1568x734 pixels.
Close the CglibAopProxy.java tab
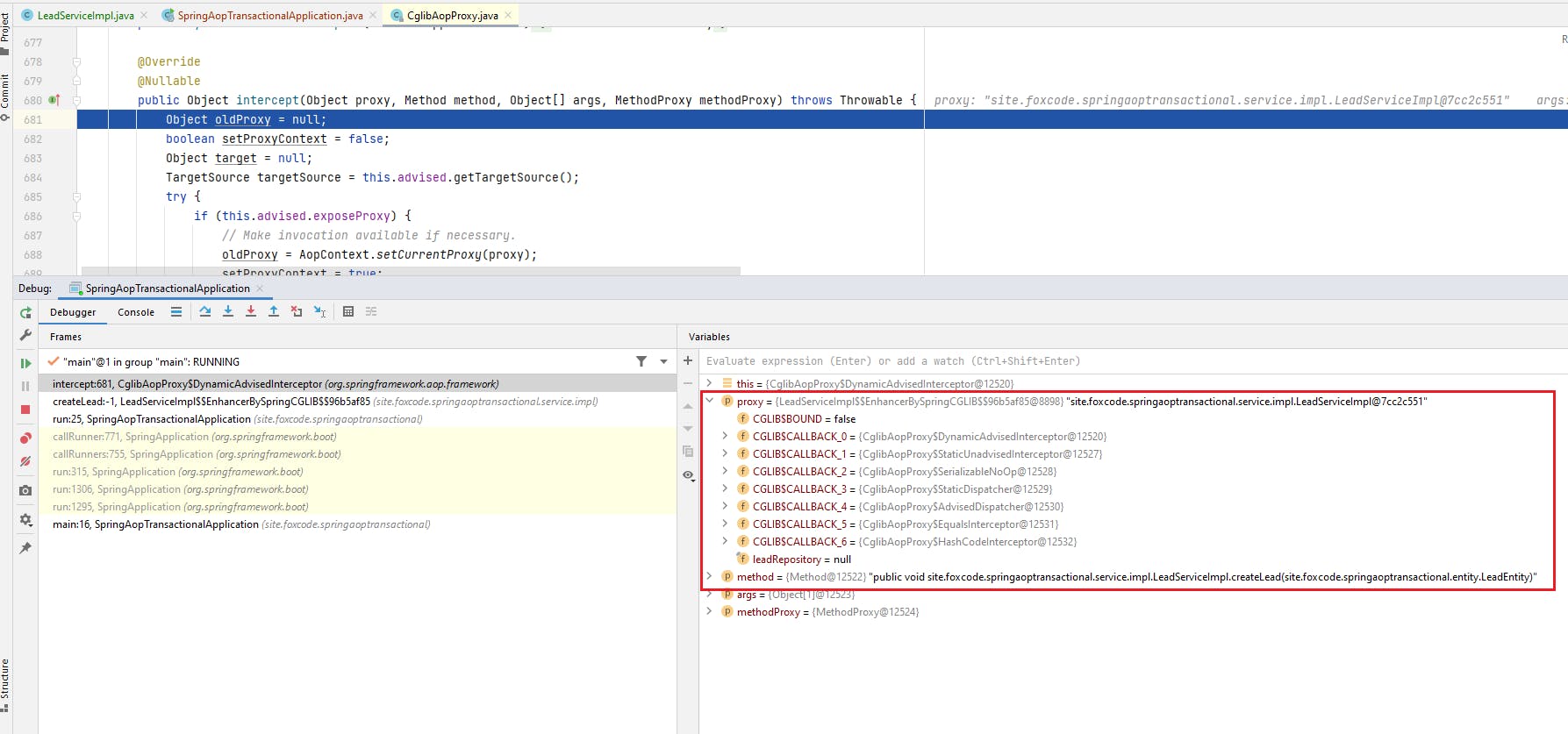(x=508, y=15)
